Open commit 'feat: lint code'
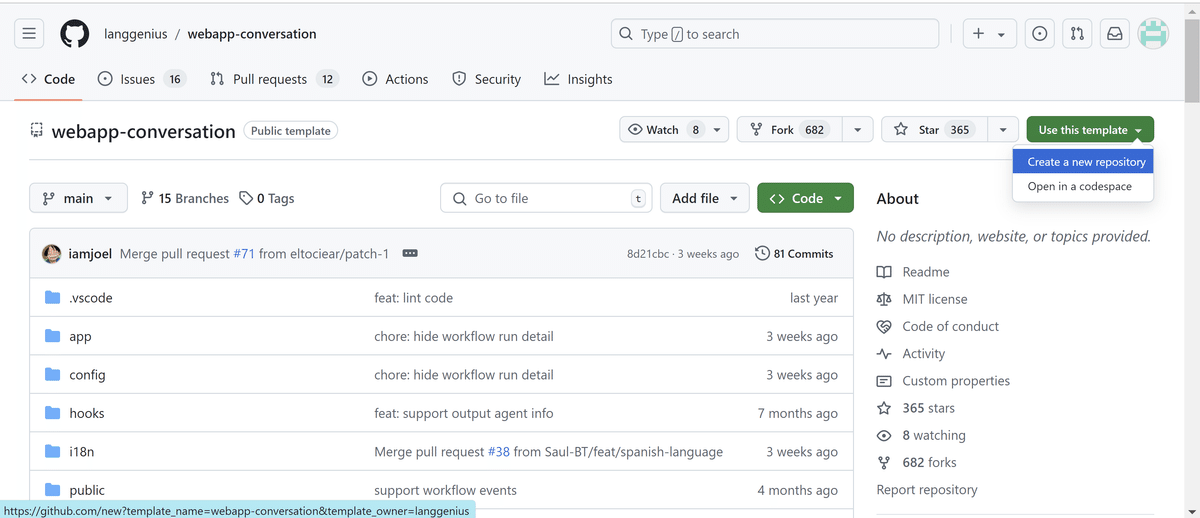 413,298
